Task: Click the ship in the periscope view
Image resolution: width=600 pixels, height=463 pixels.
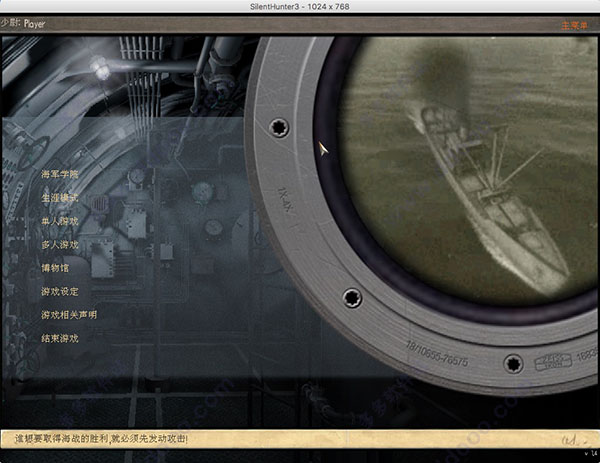Action: click(480, 200)
